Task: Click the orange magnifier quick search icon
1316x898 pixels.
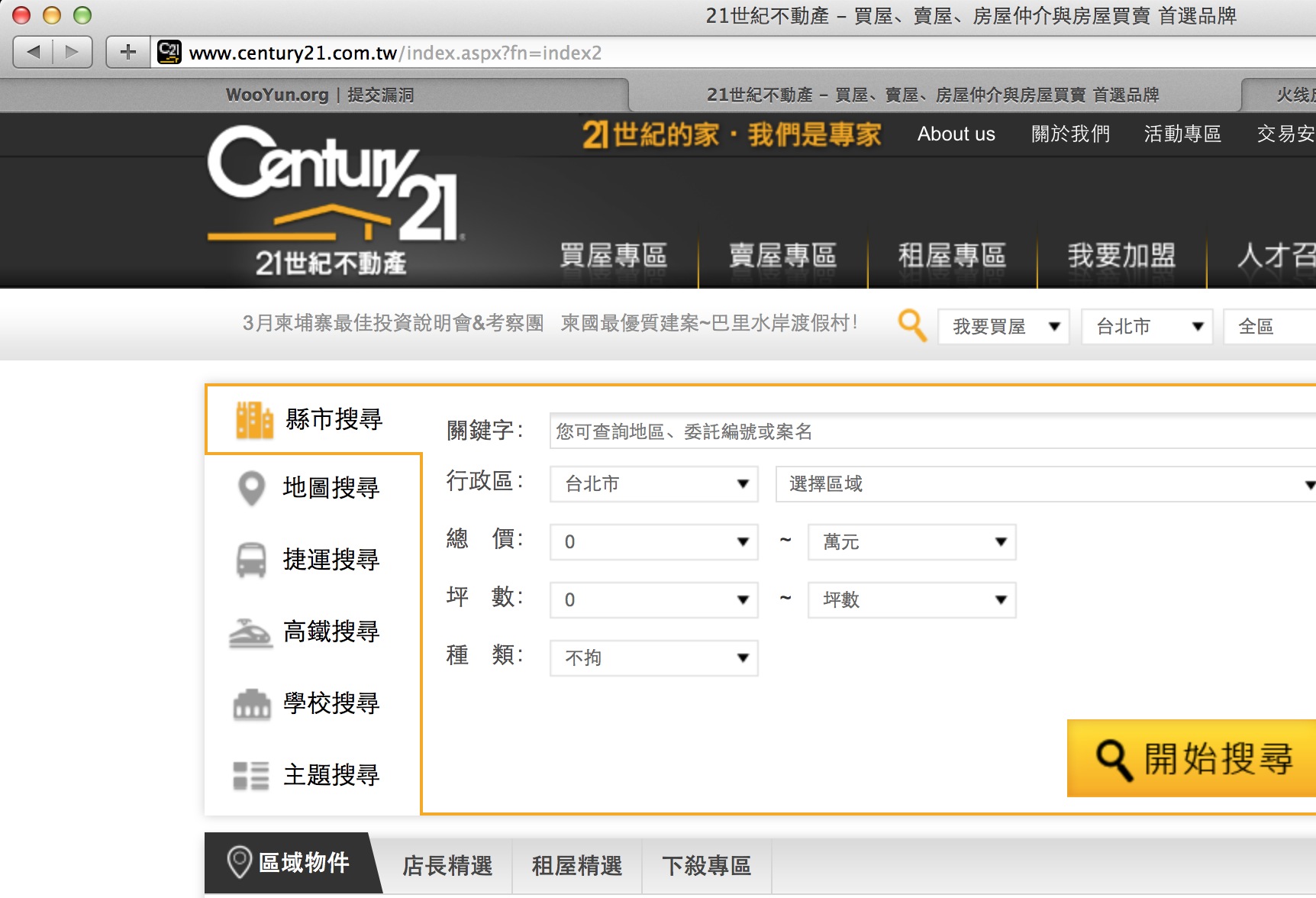Action: click(x=911, y=325)
